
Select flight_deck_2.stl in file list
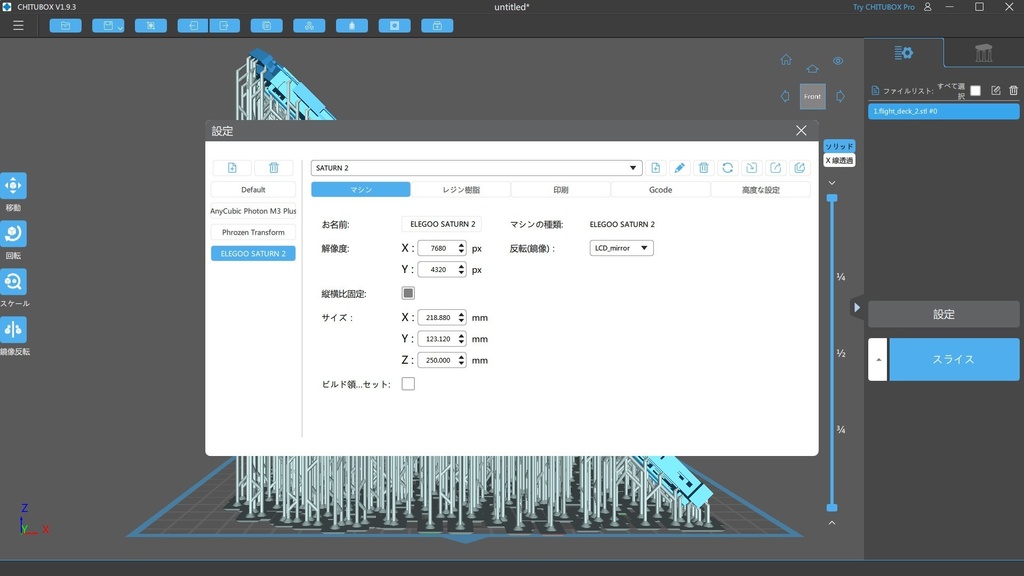coord(944,111)
